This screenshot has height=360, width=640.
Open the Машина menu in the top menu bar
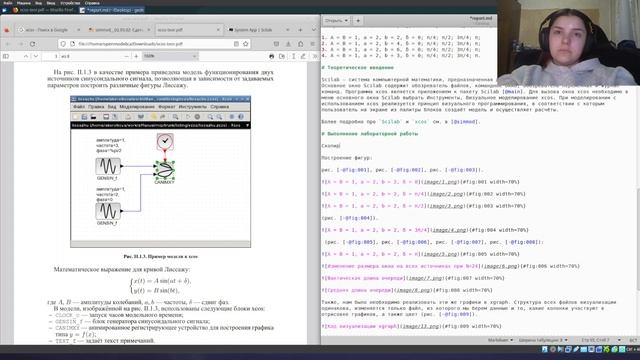[23, 3]
